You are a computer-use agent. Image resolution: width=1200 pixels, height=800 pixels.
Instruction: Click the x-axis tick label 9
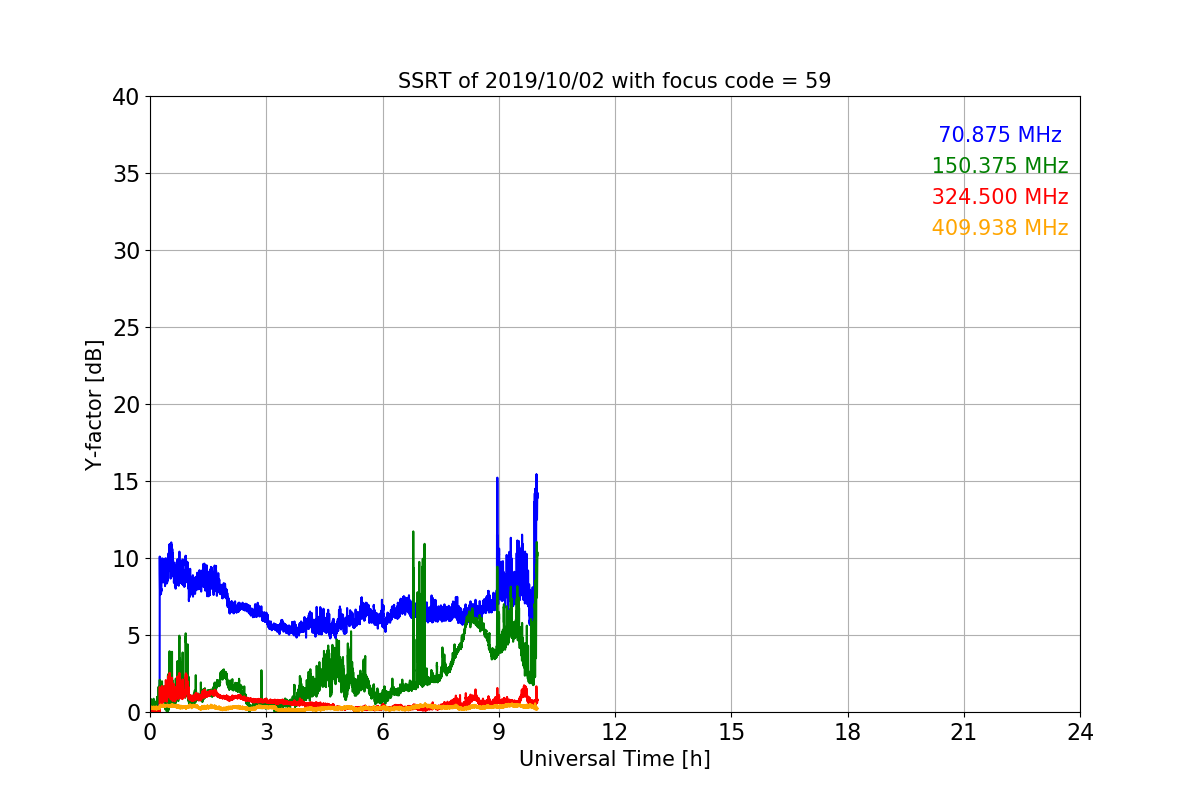[499, 732]
